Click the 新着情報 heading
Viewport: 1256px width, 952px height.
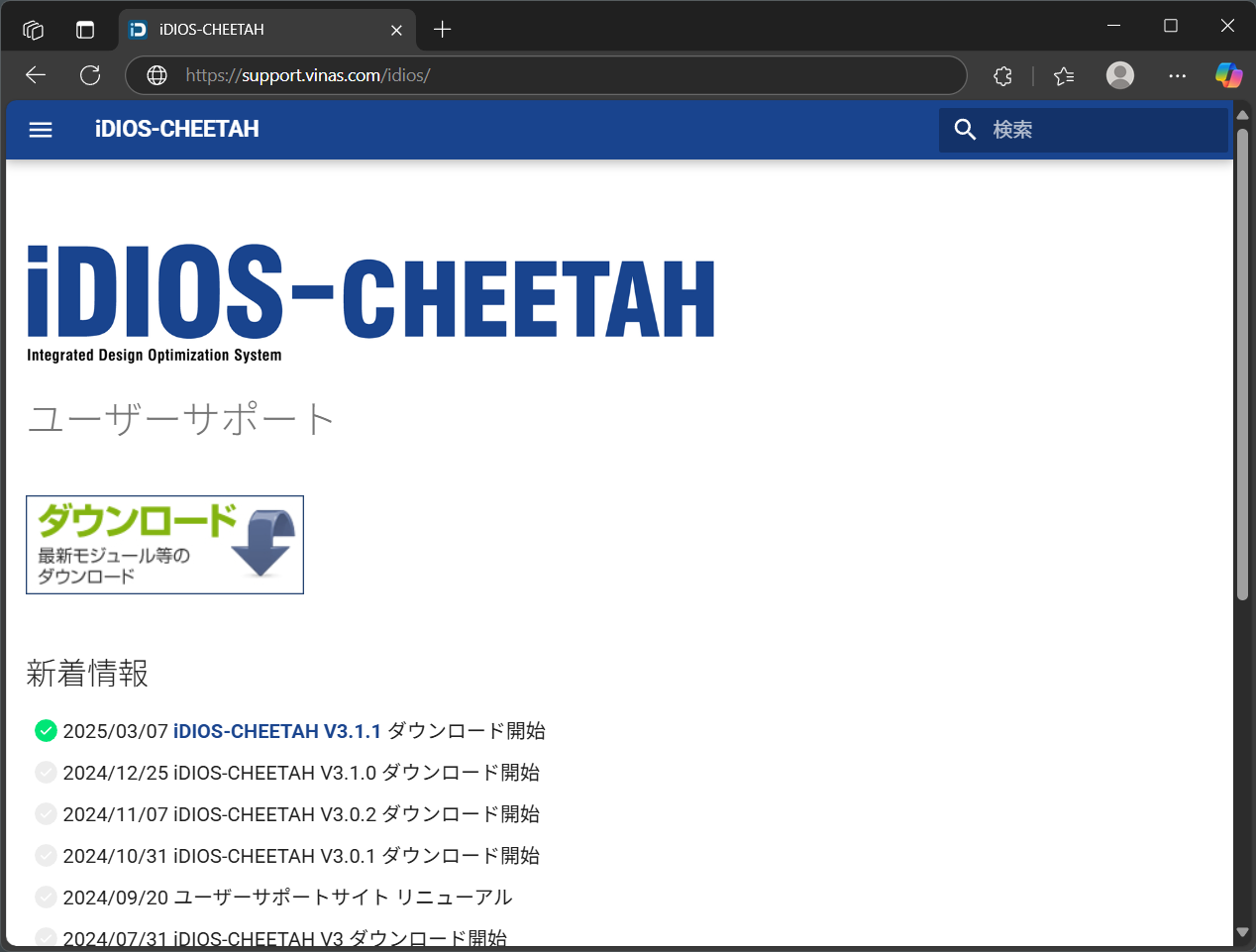pos(87,674)
